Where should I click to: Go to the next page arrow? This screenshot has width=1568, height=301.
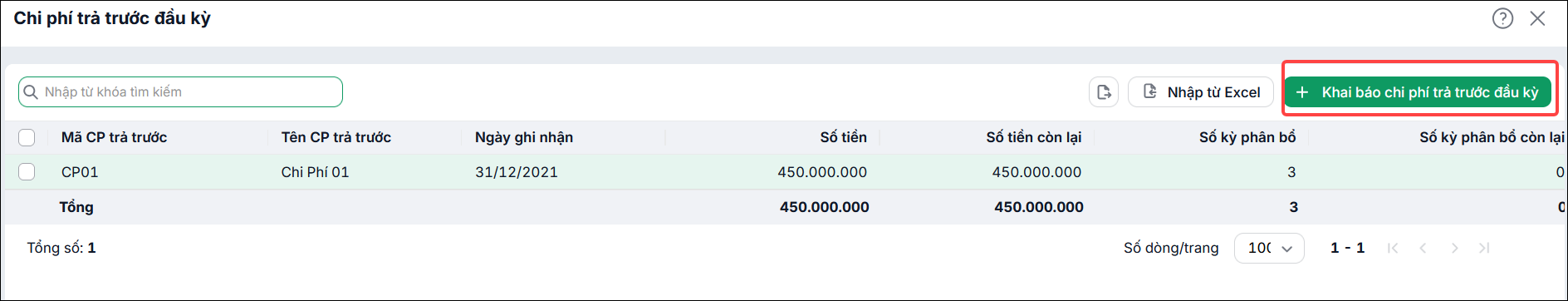click(x=1454, y=248)
